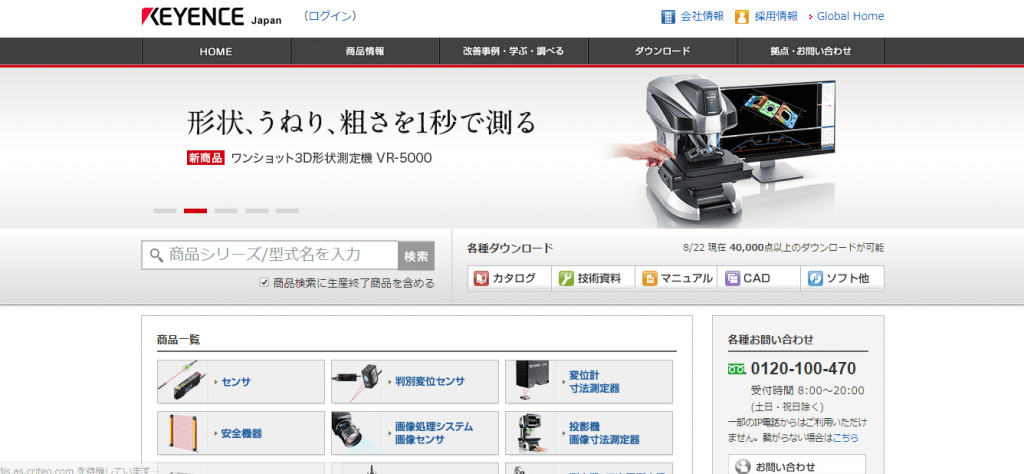The height and width of the screenshot is (474, 1024).
Task: Click the 商品一覧 heading
Action: coord(178,340)
